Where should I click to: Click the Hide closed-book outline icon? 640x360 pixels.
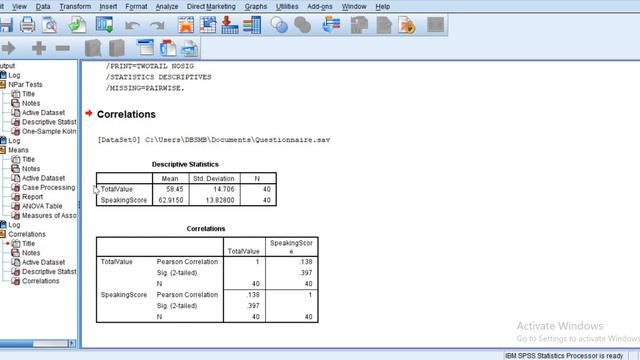click(x=117, y=48)
